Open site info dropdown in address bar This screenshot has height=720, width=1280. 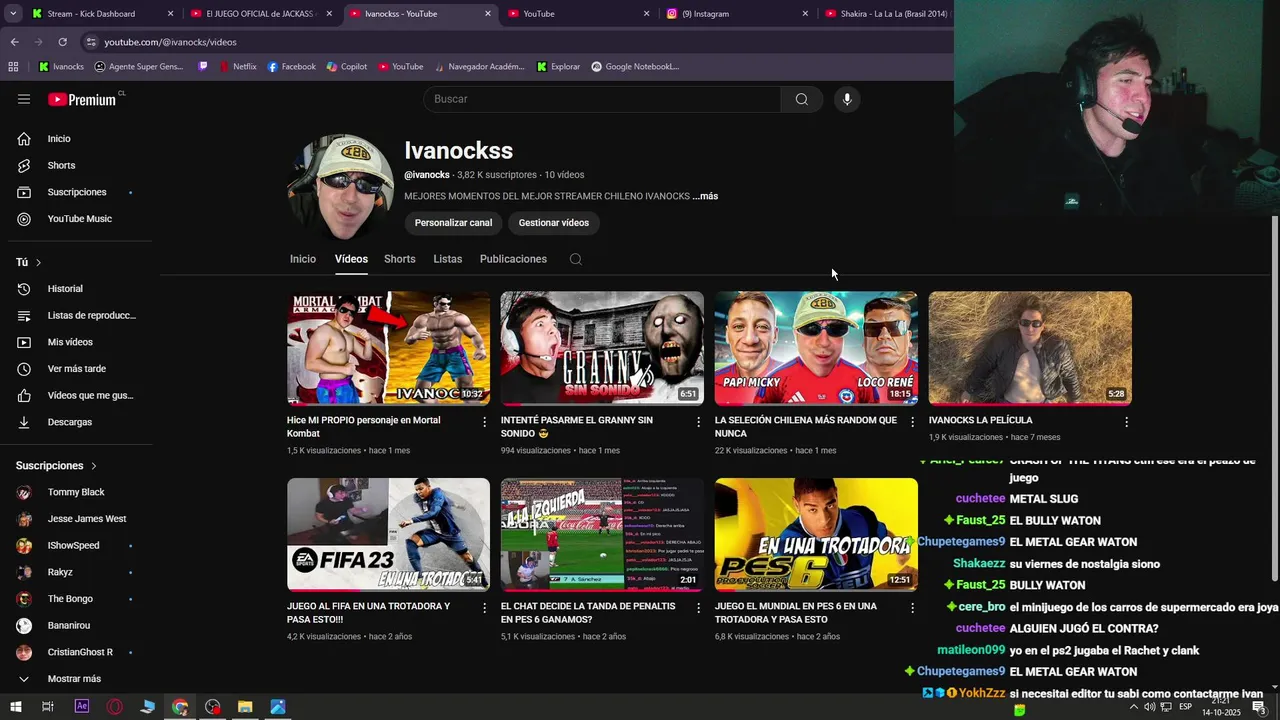pos(91,42)
